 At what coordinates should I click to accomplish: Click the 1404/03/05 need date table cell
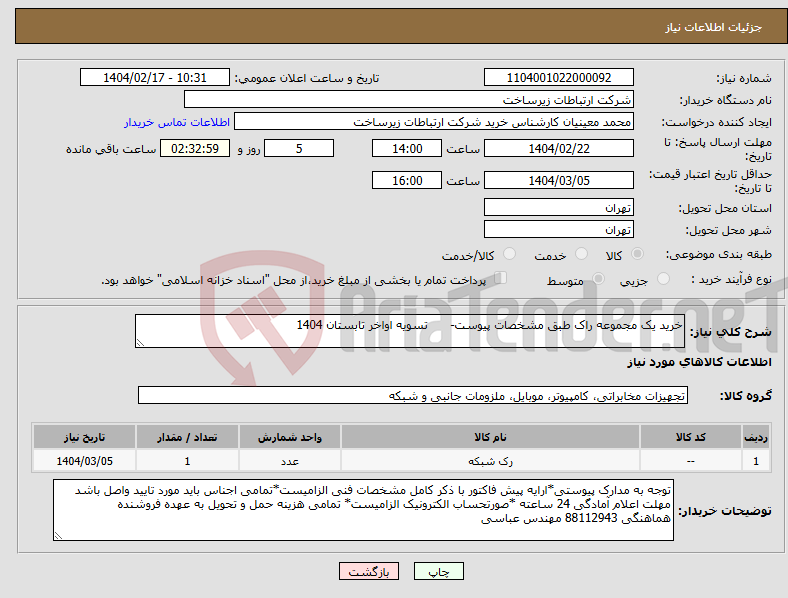pyautogui.click(x=84, y=461)
